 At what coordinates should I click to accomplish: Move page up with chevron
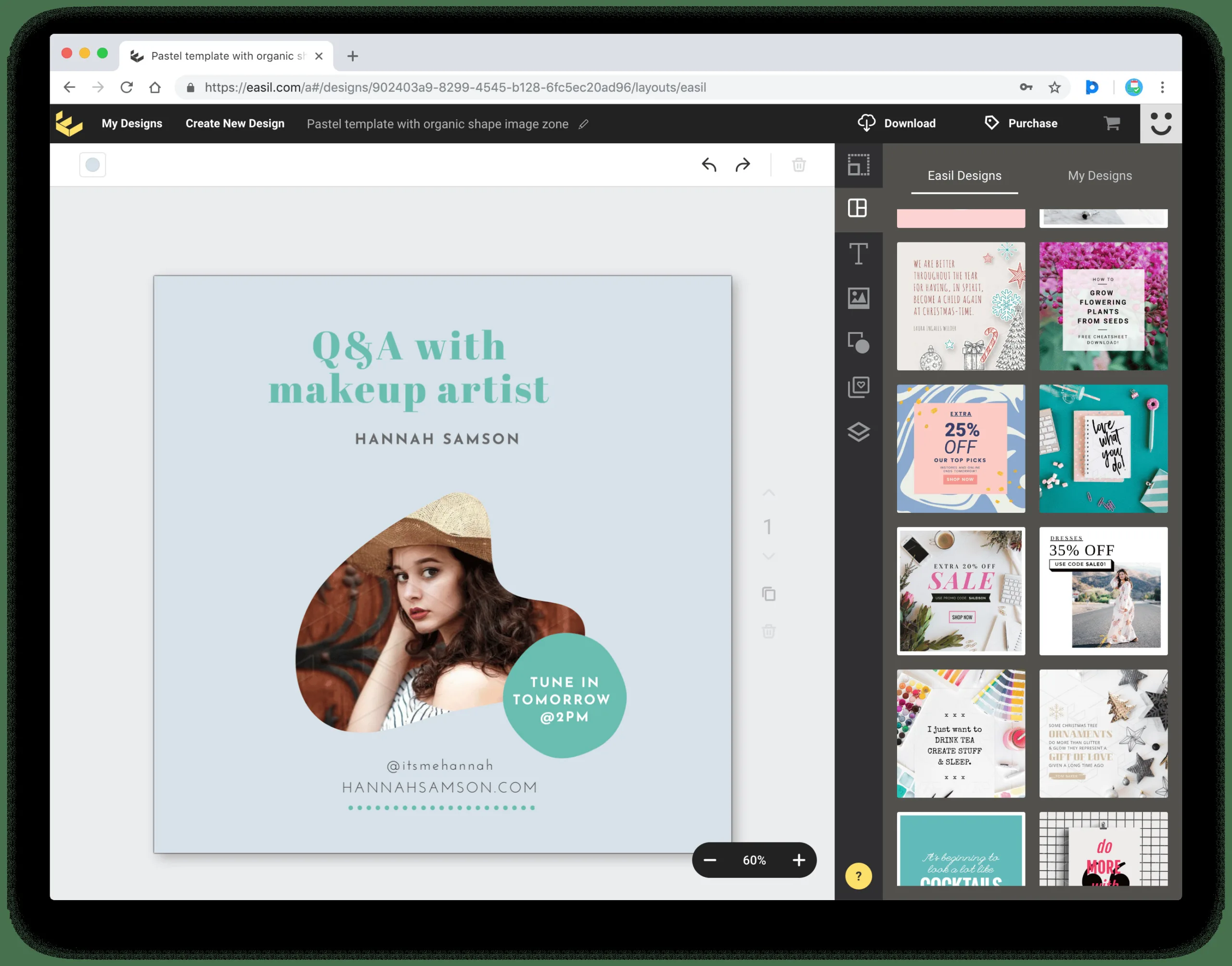[x=768, y=493]
